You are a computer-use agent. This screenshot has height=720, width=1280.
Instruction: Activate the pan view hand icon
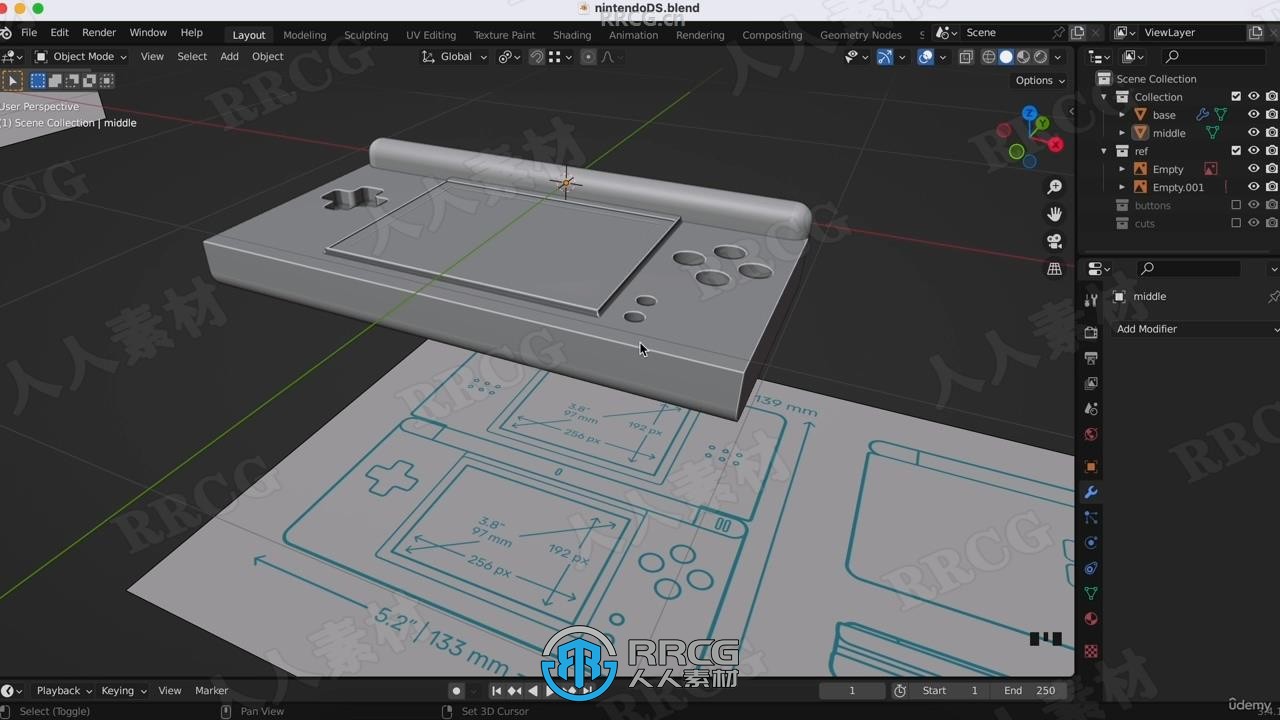[x=1054, y=214]
